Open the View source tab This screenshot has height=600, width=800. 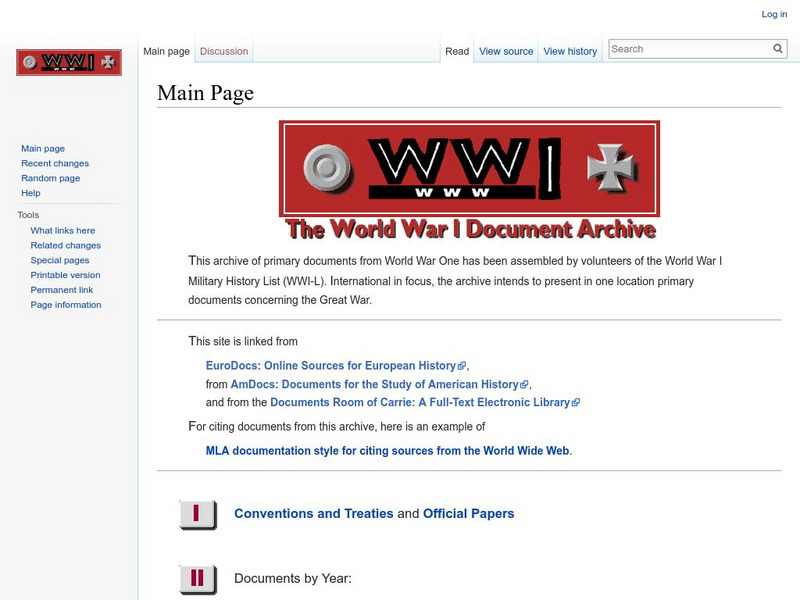tap(506, 51)
